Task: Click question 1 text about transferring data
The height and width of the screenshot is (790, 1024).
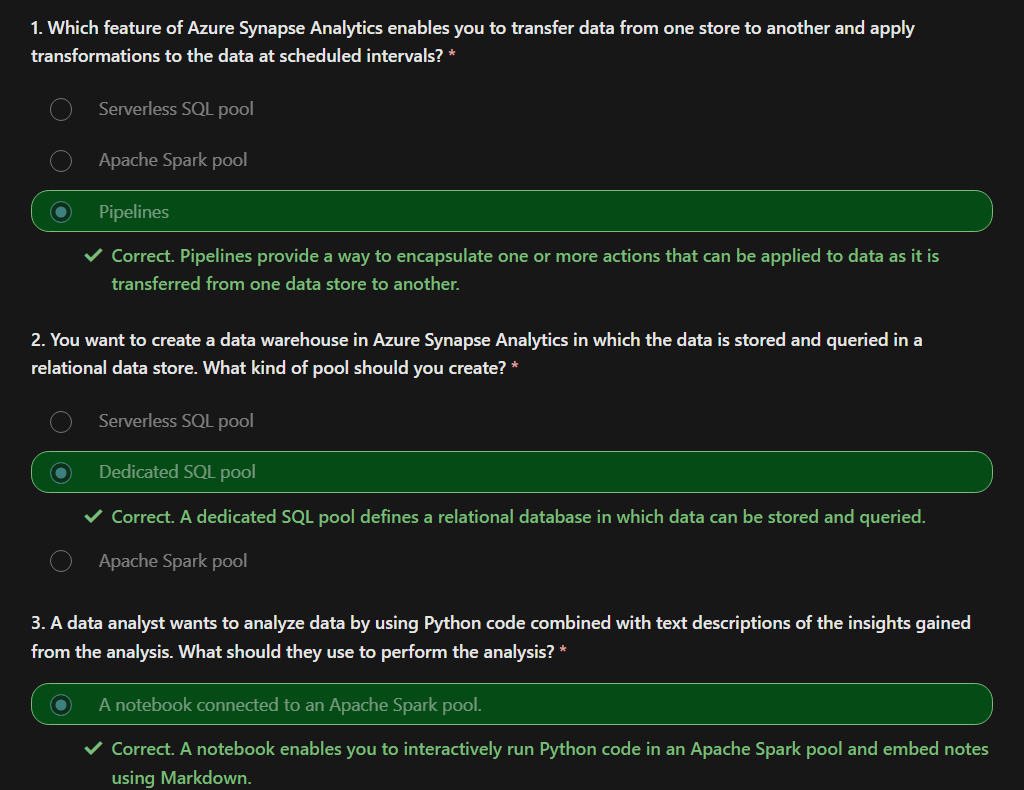Action: click(x=472, y=42)
